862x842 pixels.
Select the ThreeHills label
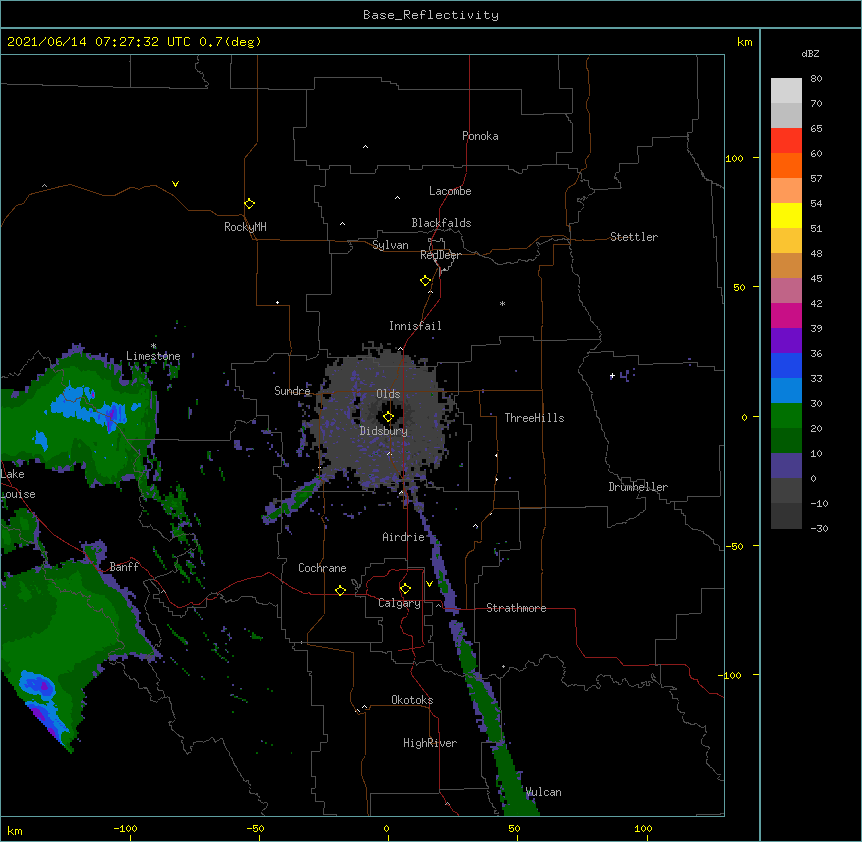(x=534, y=418)
